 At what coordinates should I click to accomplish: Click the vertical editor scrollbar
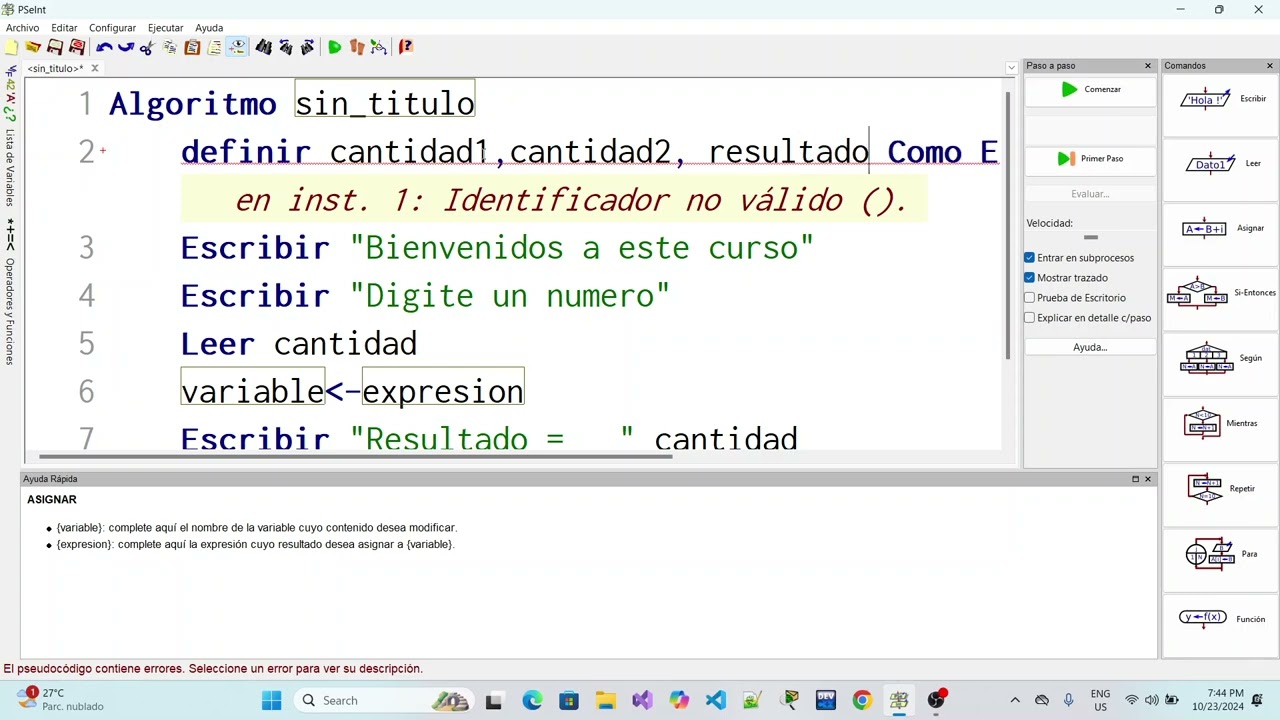pos(1008,225)
